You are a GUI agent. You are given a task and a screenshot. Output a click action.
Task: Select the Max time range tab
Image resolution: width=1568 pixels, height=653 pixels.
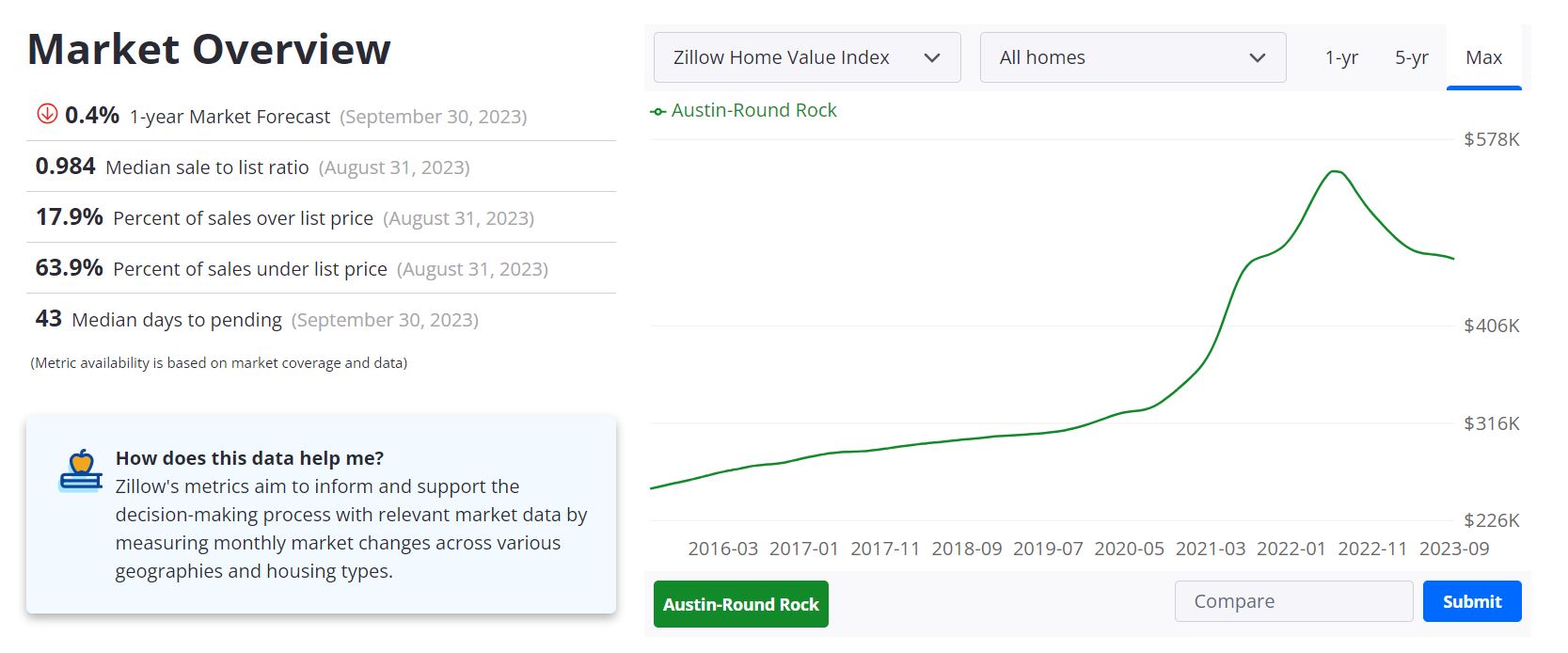(x=1483, y=57)
